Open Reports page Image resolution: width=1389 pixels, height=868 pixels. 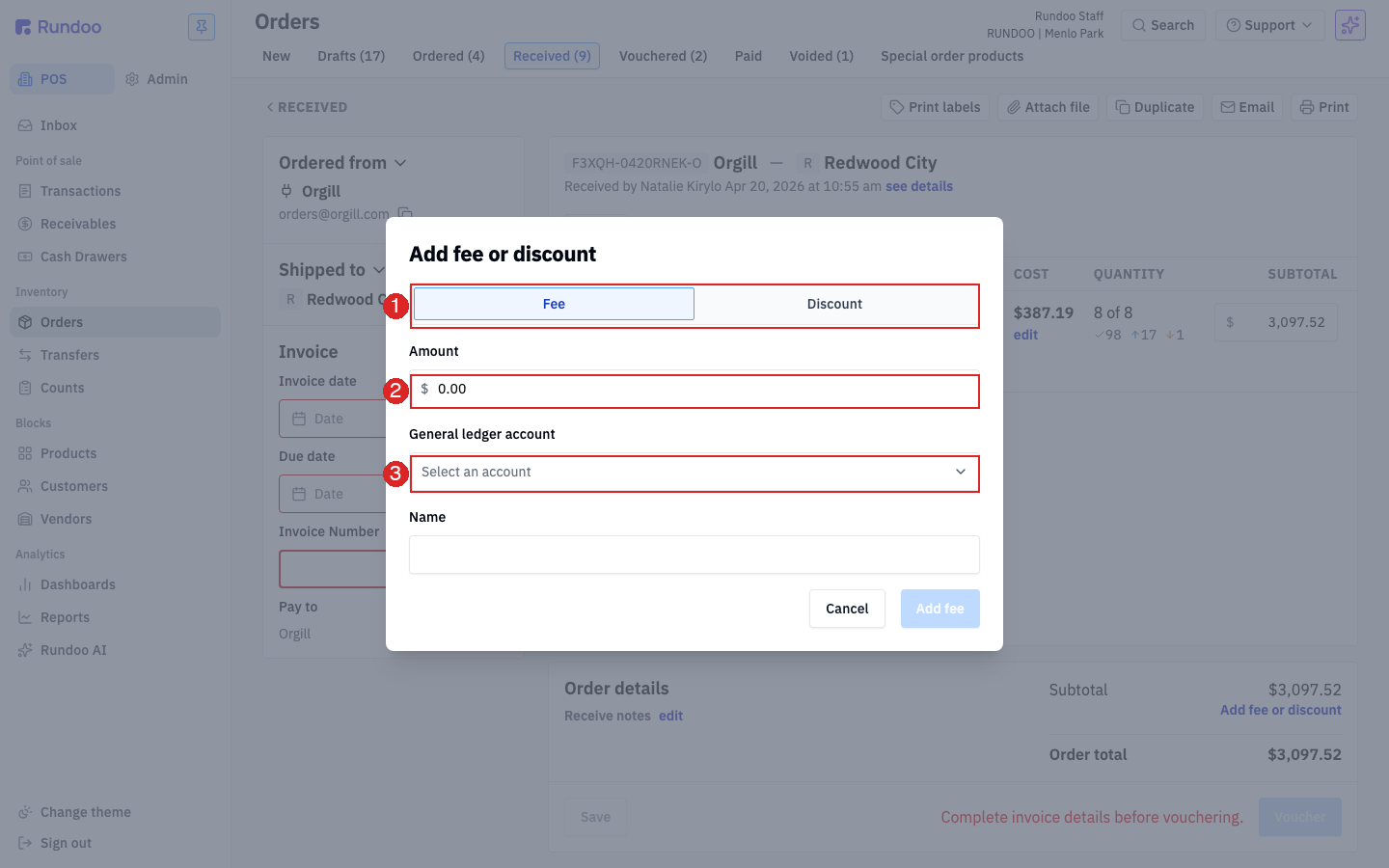coord(115,617)
